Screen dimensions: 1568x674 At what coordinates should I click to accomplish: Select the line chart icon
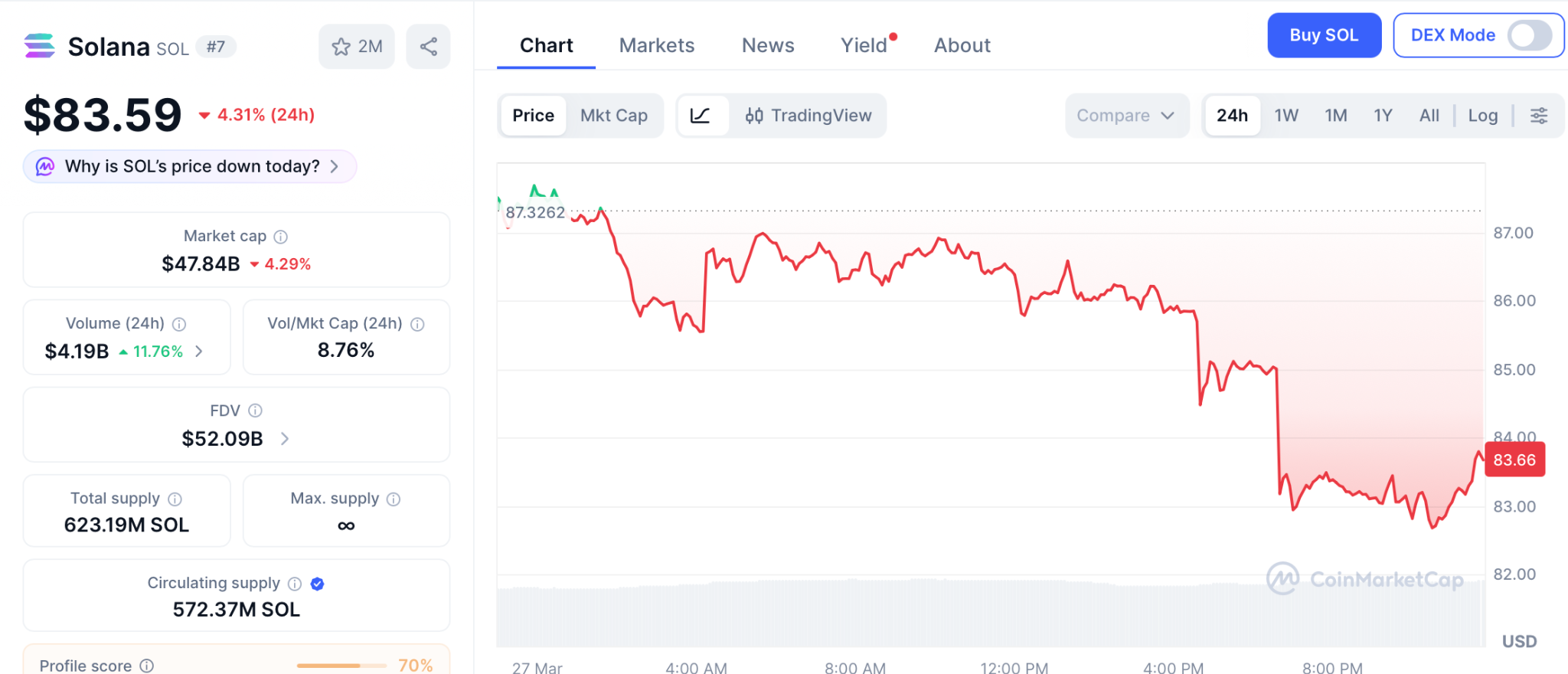point(701,116)
